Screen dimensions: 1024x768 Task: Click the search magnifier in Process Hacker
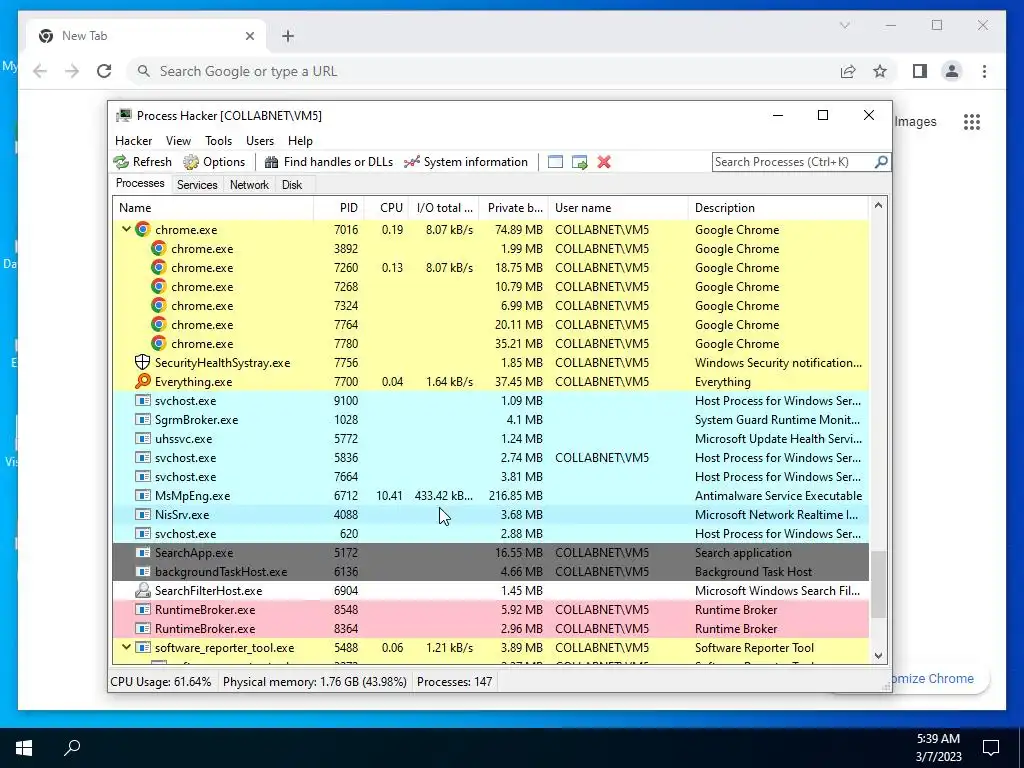tap(881, 161)
